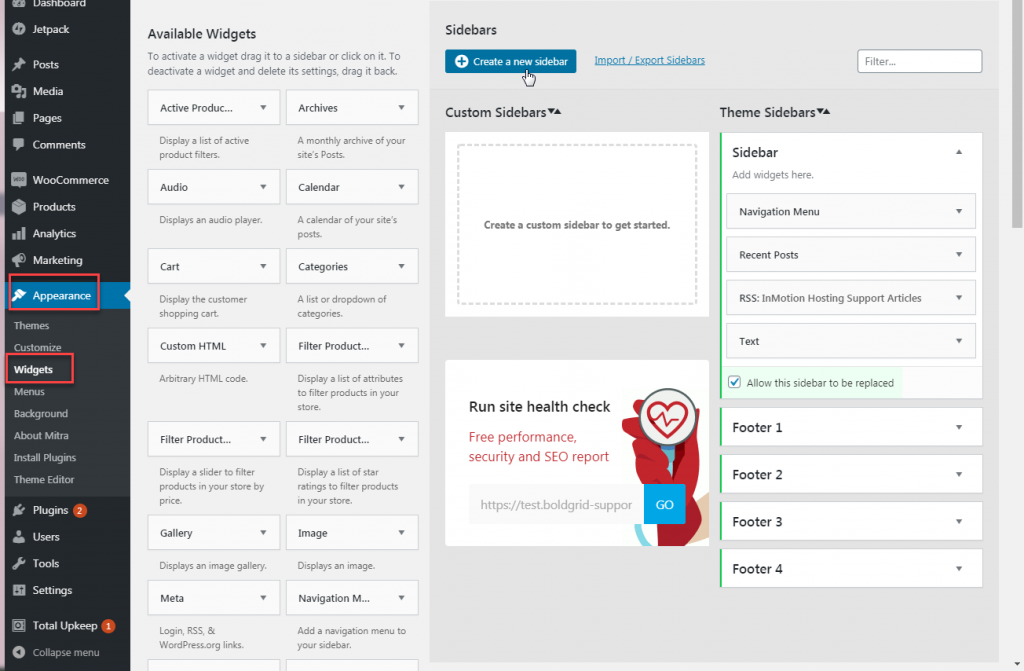1024x671 pixels.
Task: Click the WooCommerce logo icon
Action: click(x=19, y=180)
